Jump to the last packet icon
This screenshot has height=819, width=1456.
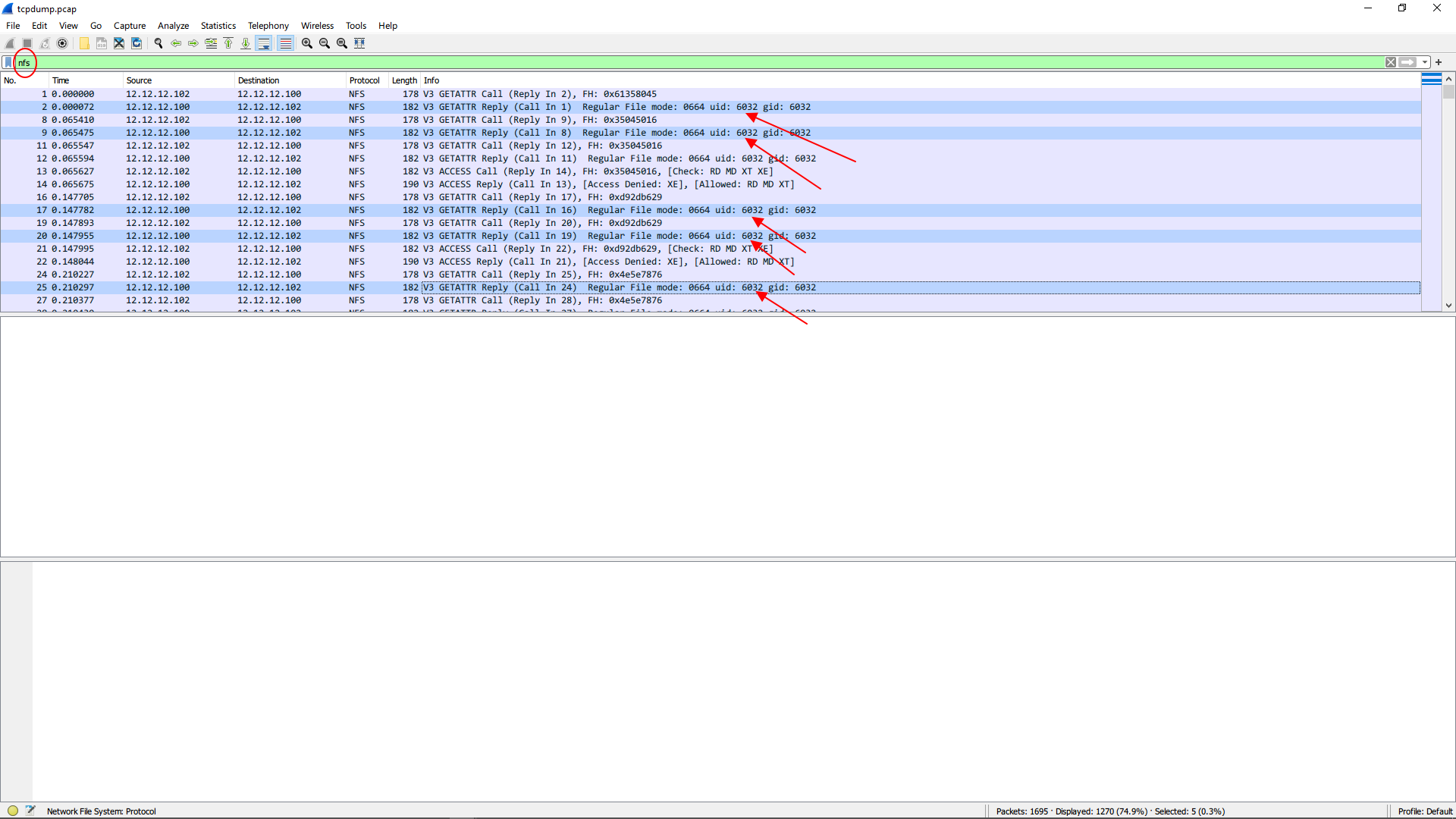coord(246,43)
